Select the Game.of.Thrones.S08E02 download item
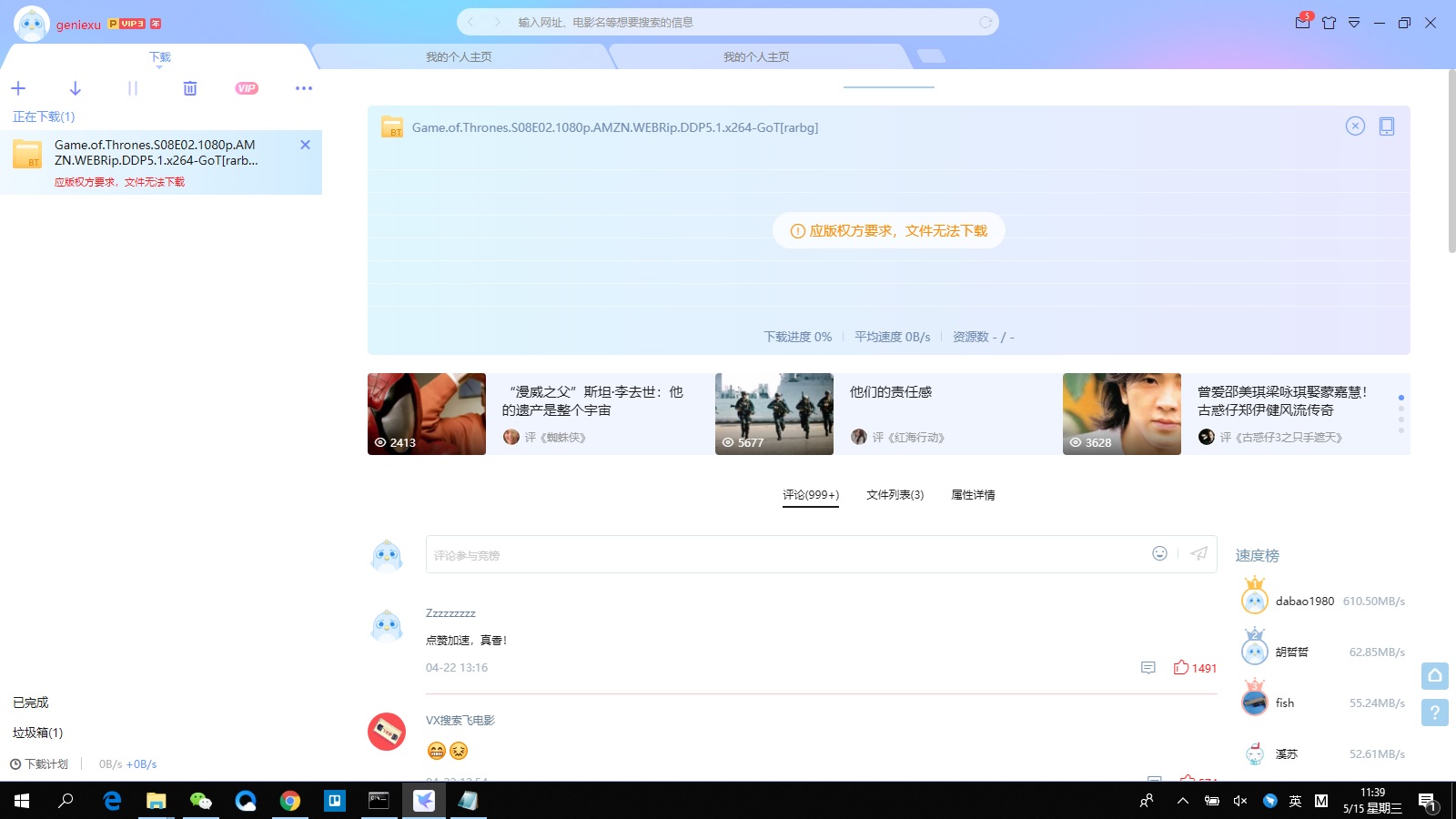This screenshot has width=1456, height=819. pos(161,162)
